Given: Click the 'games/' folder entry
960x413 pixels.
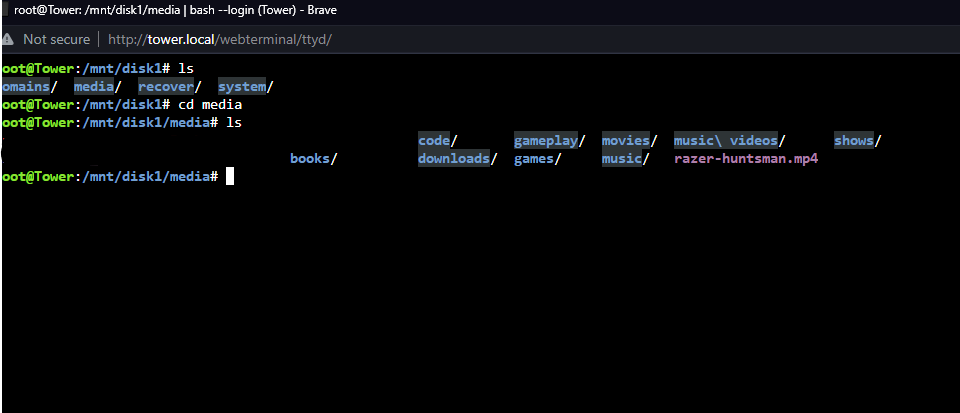Looking at the screenshot, I should click(x=538, y=159).
